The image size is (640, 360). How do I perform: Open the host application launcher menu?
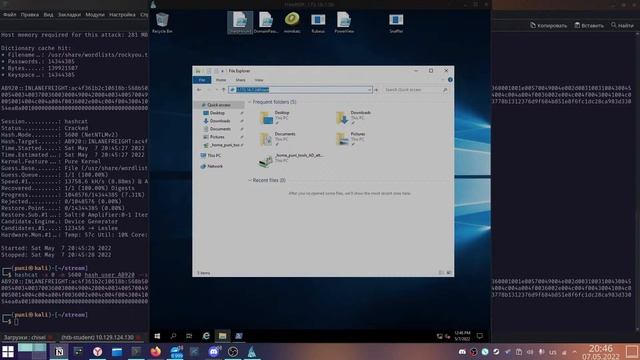click(8, 351)
